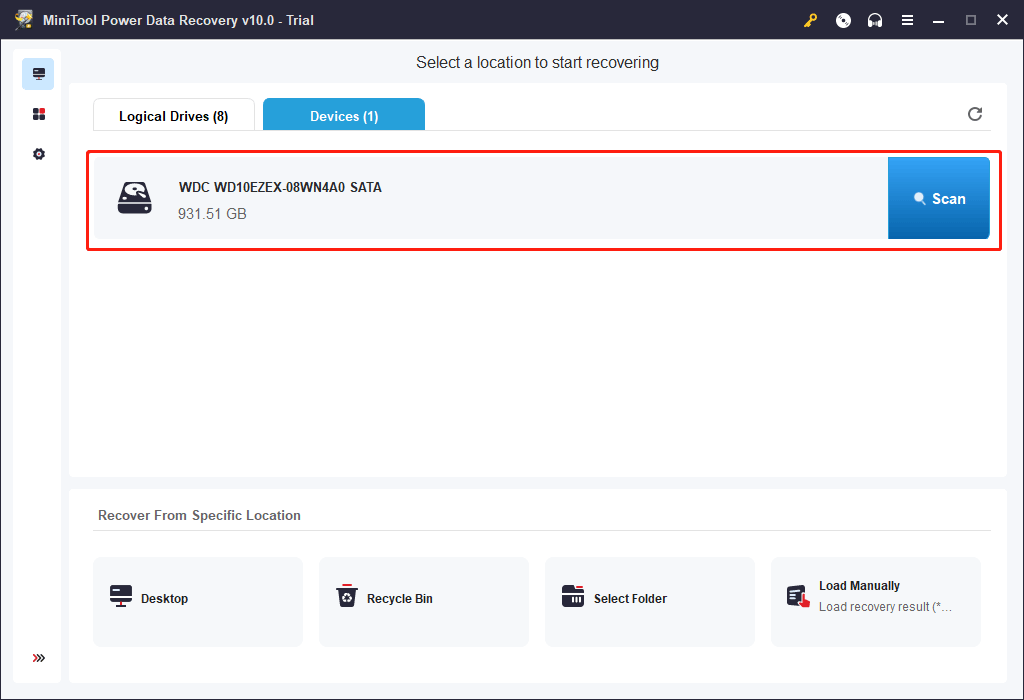Open the bootable media disc icon
The image size is (1024, 700).
843,20
